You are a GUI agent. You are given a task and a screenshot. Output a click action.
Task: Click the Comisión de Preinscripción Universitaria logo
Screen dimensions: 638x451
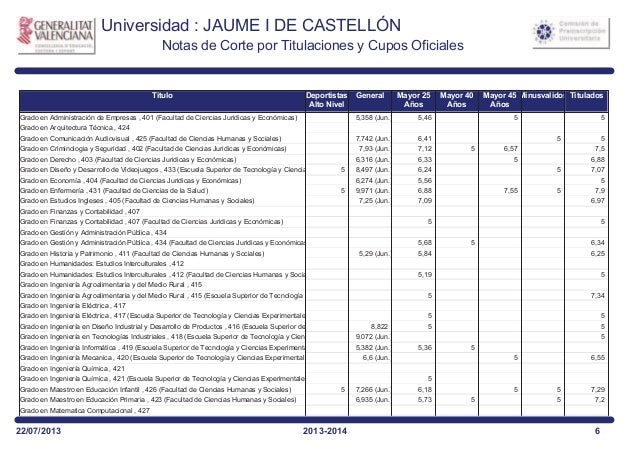tap(571, 33)
